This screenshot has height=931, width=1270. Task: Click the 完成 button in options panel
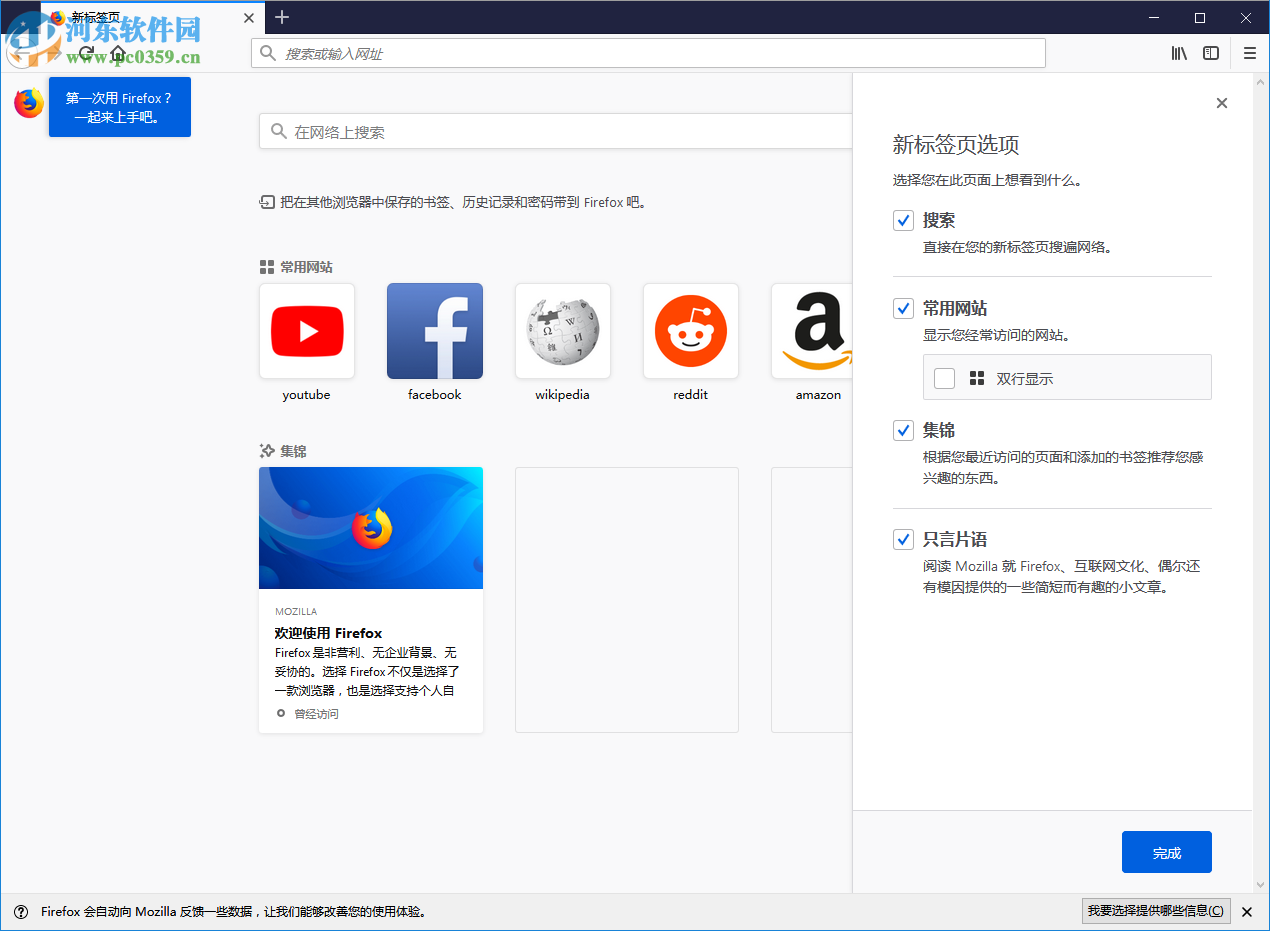coord(1166,851)
